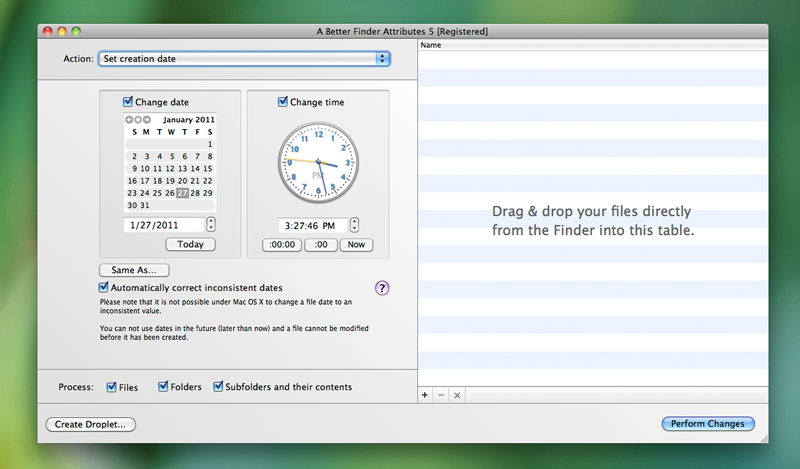Click the plus icon to add files
800x469 pixels.
point(424,395)
